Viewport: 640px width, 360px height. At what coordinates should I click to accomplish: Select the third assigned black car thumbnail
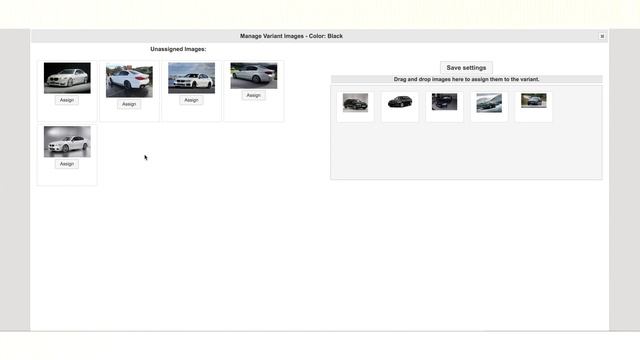point(444,102)
